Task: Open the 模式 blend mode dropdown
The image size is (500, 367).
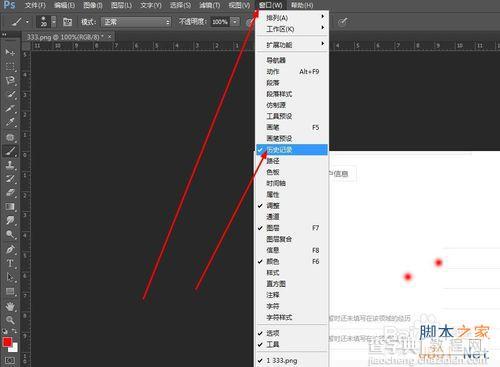Action: [136, 22]
